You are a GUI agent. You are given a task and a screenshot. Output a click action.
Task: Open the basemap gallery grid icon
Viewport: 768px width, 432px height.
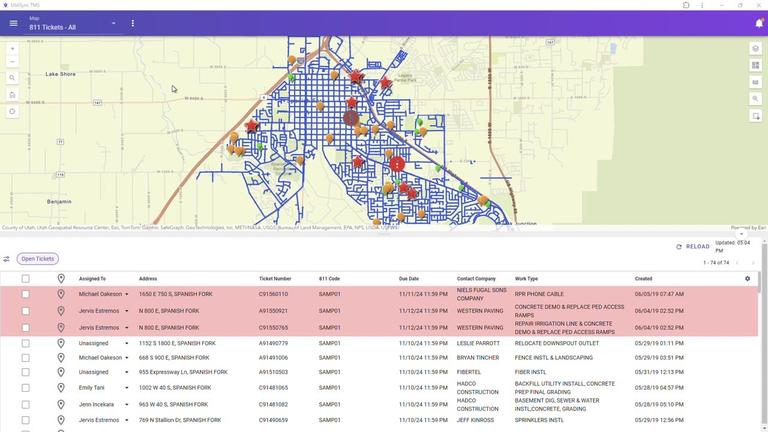pyautogui.click(x=756, y=65)
